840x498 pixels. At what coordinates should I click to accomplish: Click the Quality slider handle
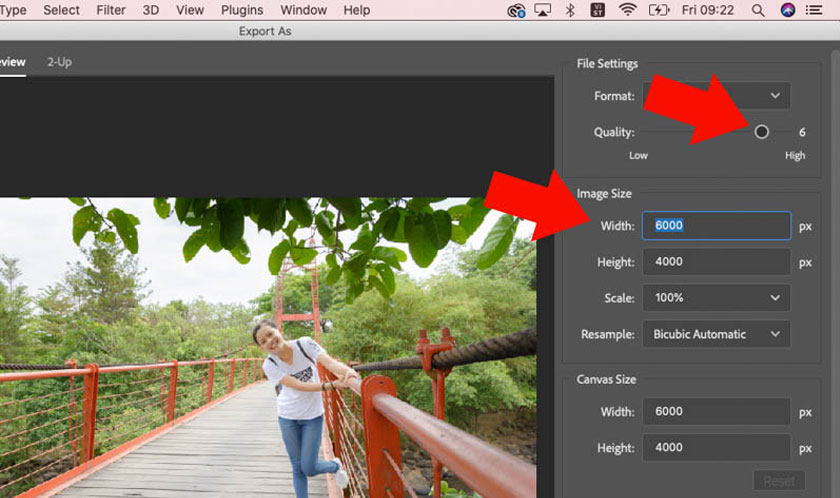[x=761, y=132]
